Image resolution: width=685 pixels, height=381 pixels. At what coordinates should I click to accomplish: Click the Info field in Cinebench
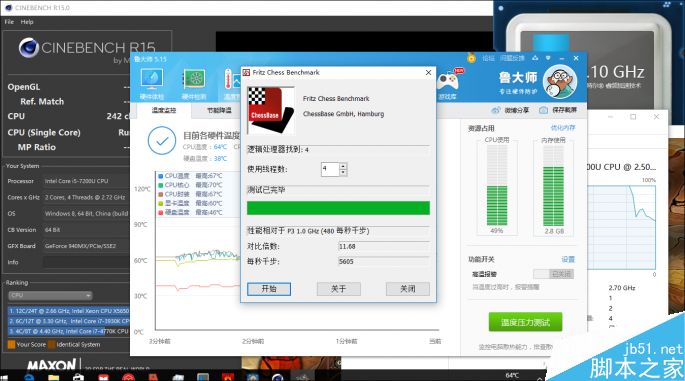(x=86, y=262)
